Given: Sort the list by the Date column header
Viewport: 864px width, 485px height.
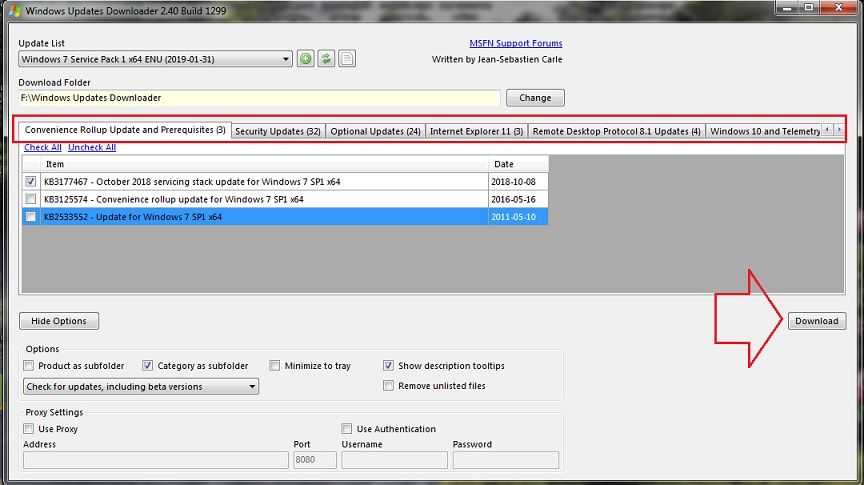Looking at the screenshot, I should coord(518,164).
